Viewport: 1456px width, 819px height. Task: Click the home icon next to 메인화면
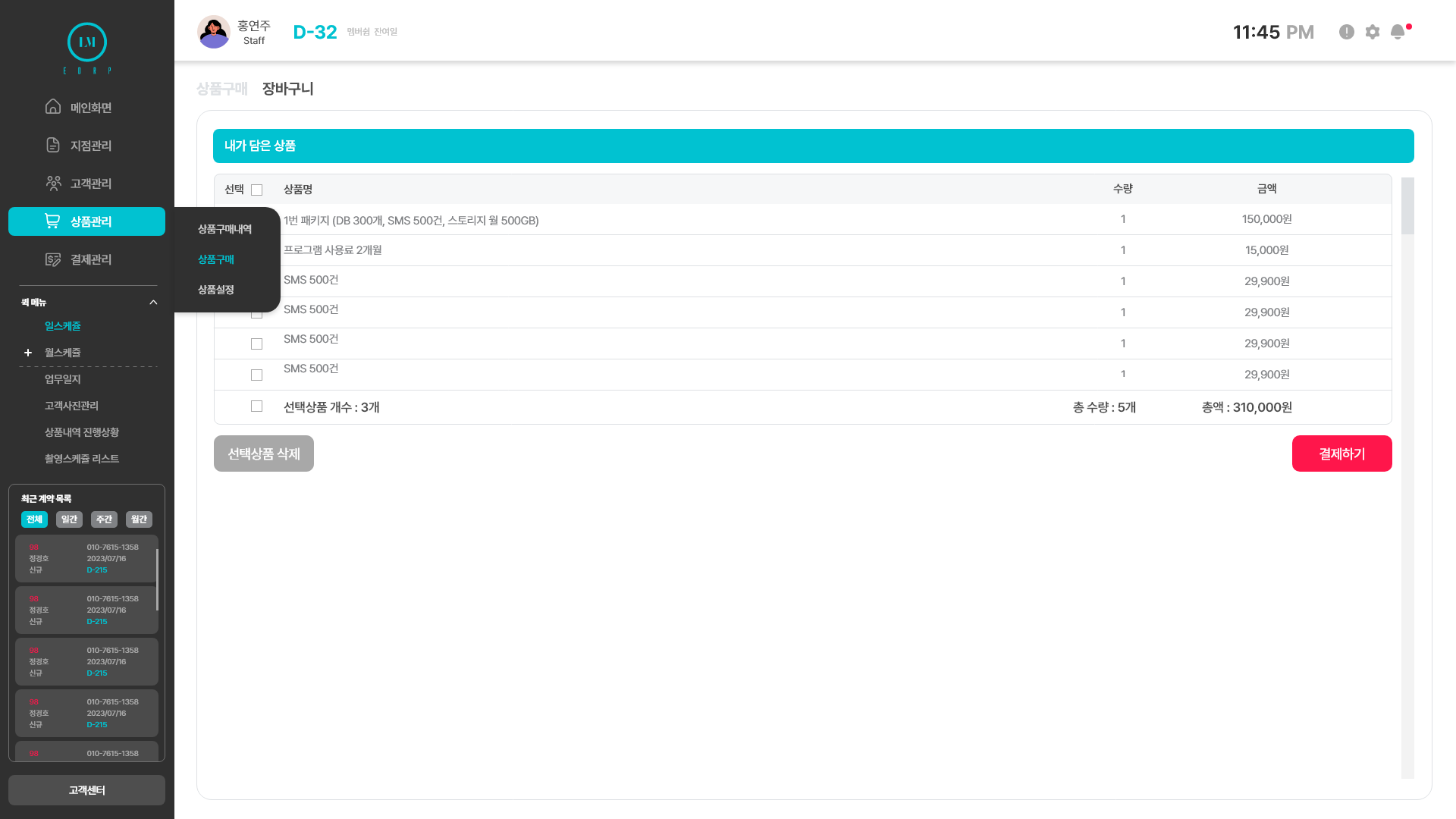(53, 107)
